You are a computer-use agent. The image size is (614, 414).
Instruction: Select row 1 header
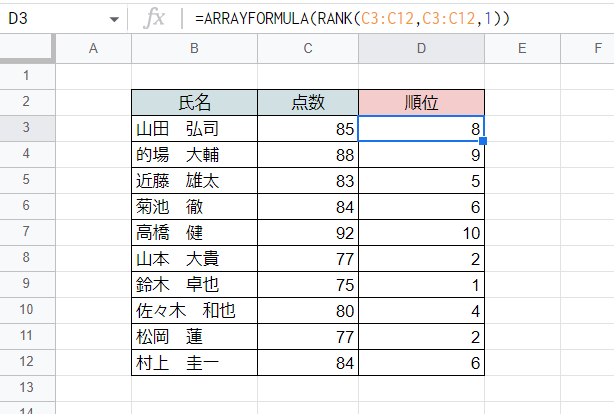[x=26, y=75]
